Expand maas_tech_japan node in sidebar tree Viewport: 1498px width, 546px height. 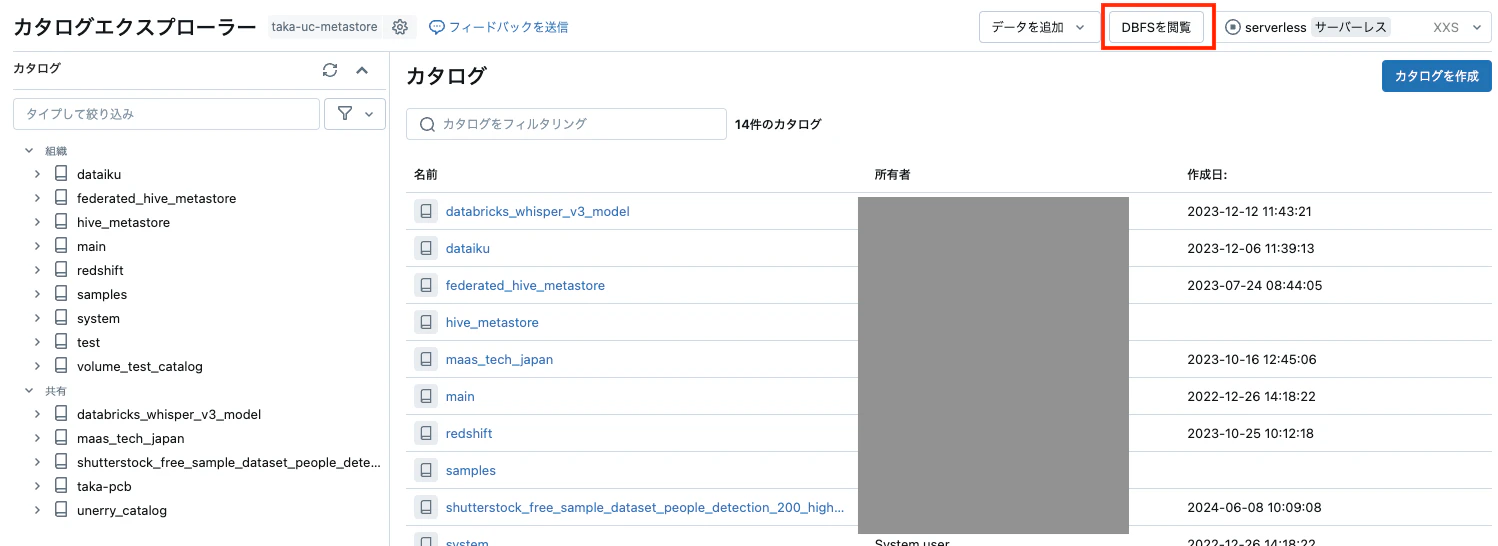[37, 438]
